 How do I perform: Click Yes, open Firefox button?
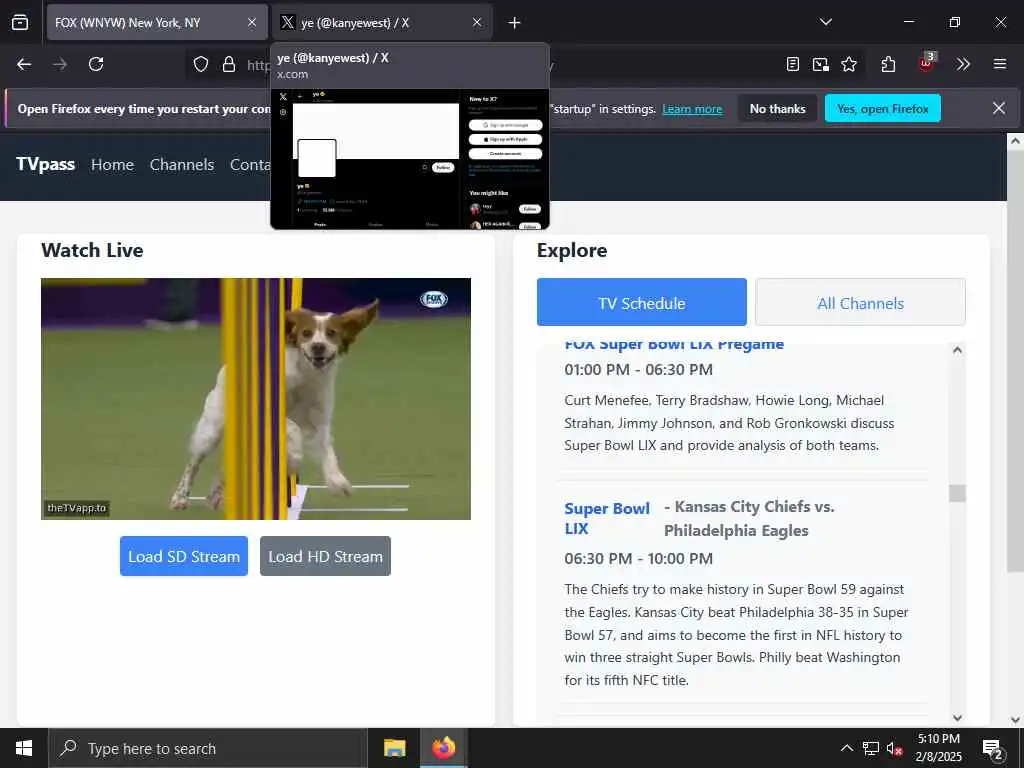point(883,108)
